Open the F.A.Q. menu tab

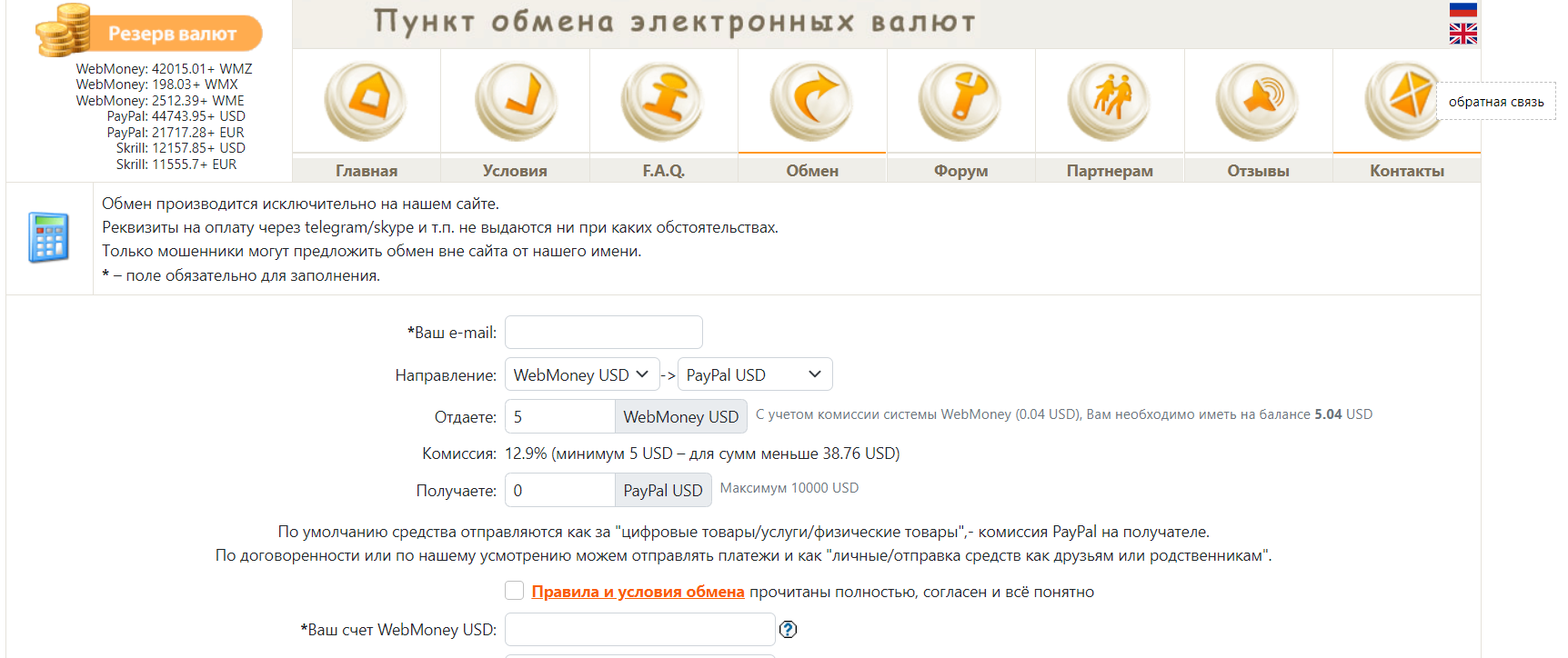click(663, 170)
